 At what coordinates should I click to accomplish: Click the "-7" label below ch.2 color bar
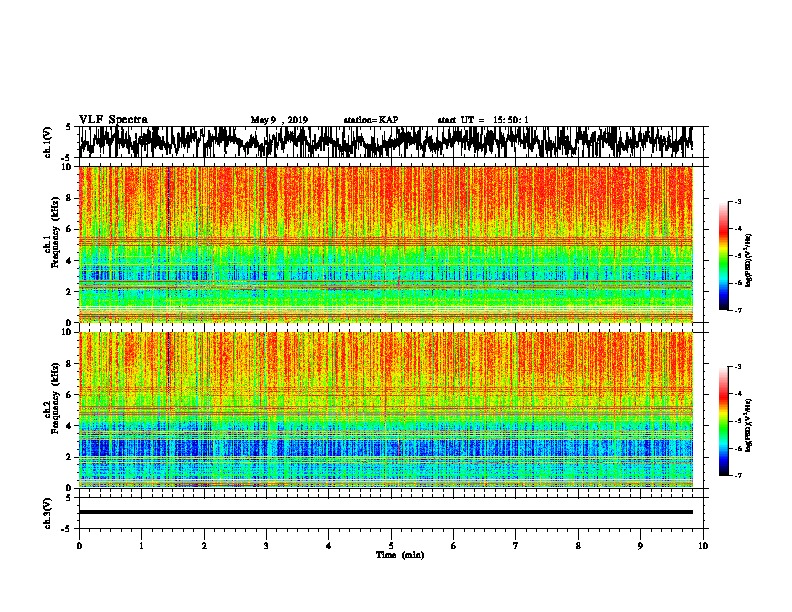pyautogui.click(x=737, y=475)
